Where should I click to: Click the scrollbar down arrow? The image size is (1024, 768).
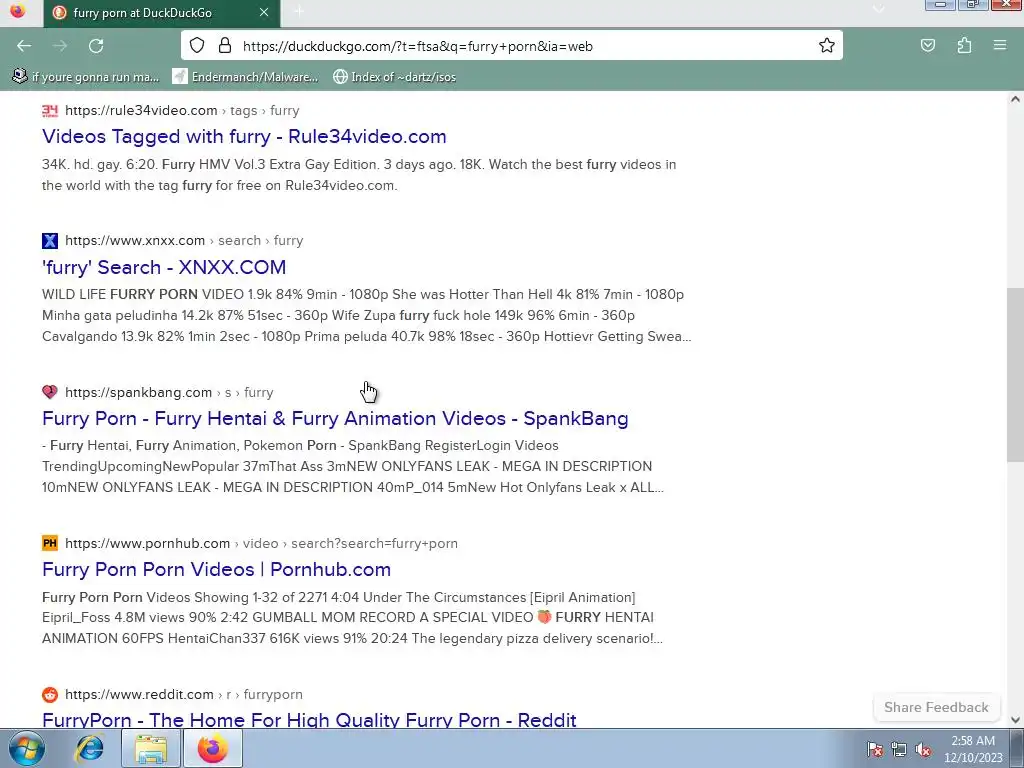pos(1015,720)
